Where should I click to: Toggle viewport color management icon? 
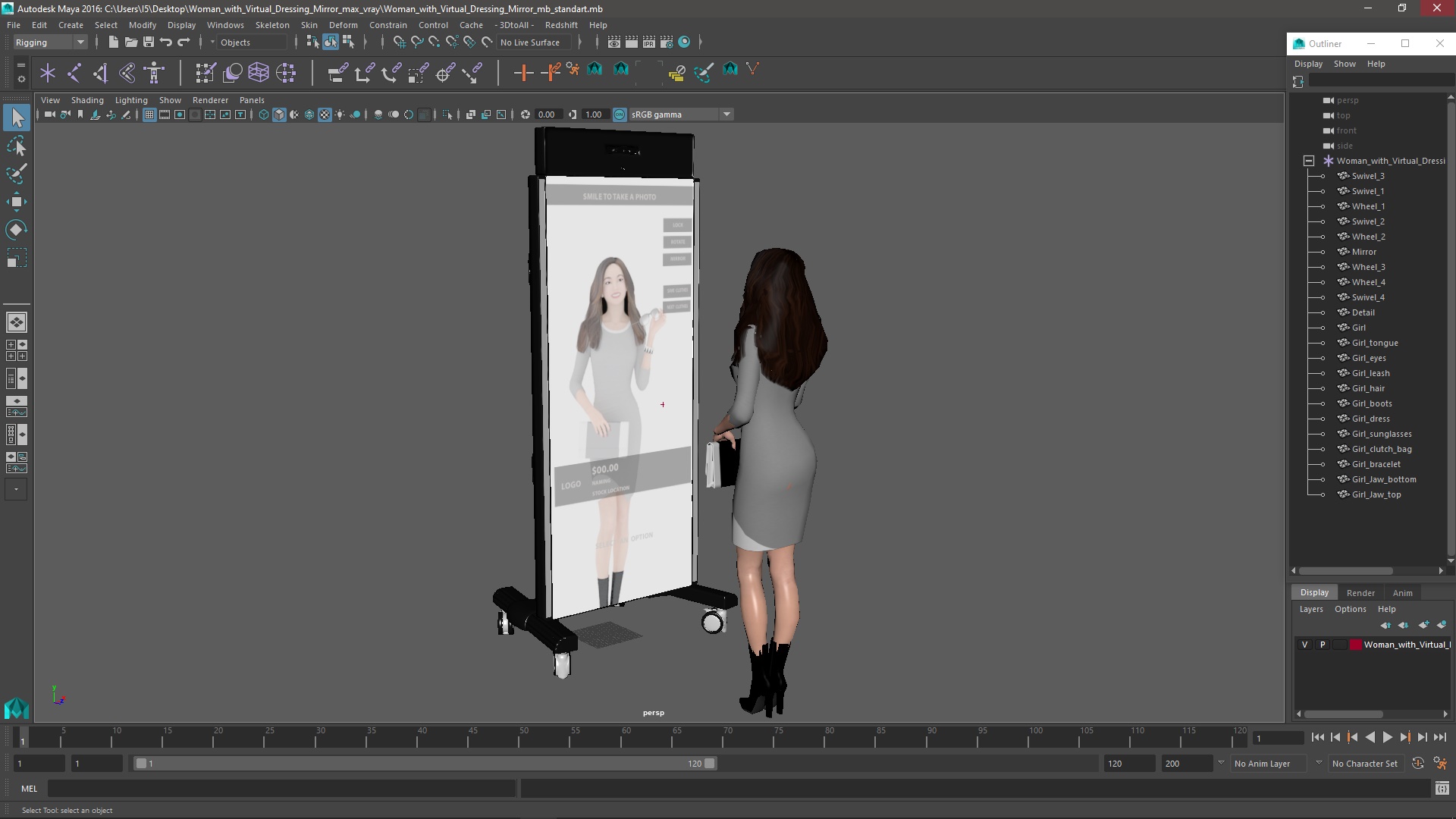tap(620, 115)
